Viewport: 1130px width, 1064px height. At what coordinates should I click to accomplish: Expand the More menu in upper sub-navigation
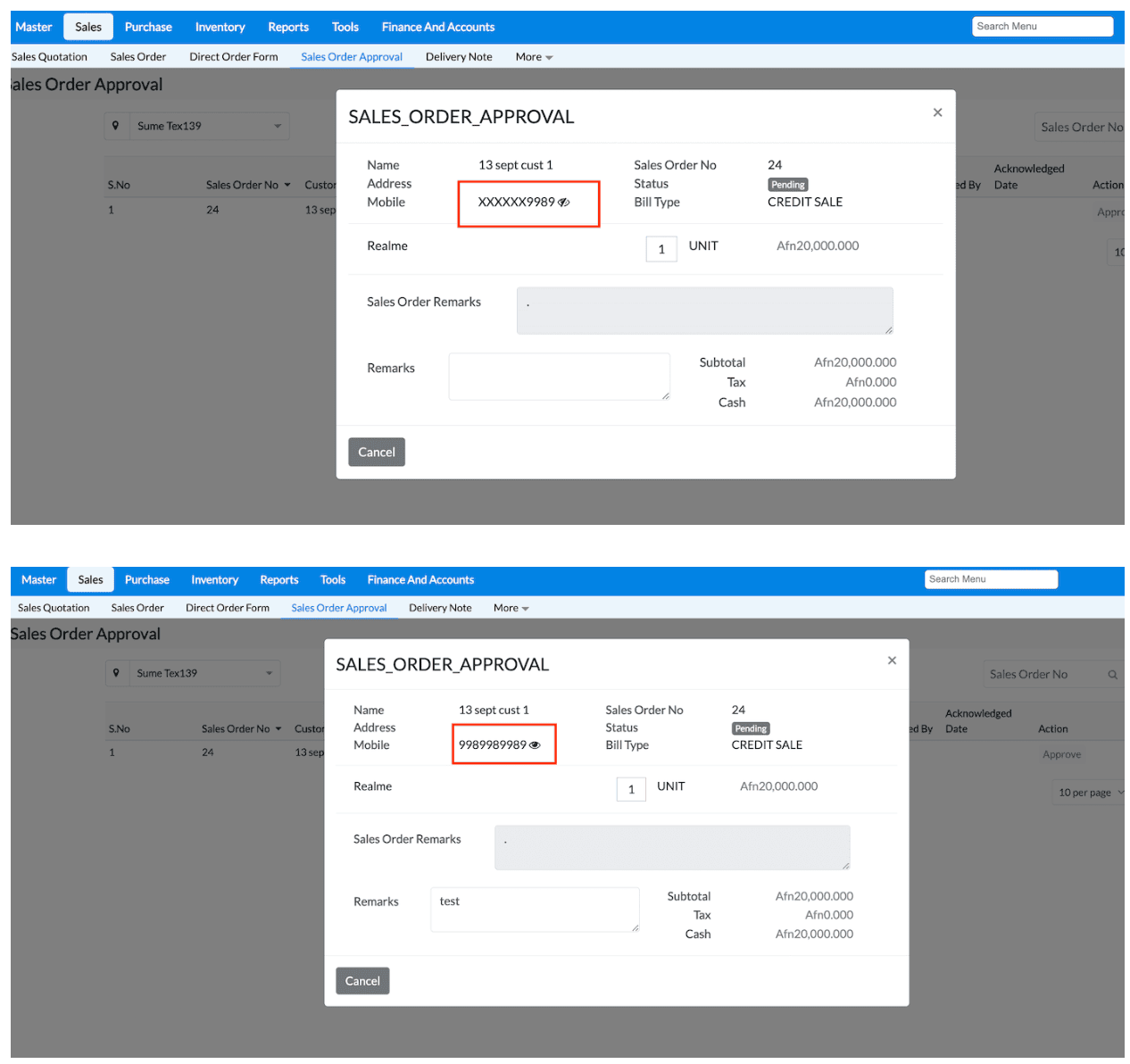(x=534, y=57)
